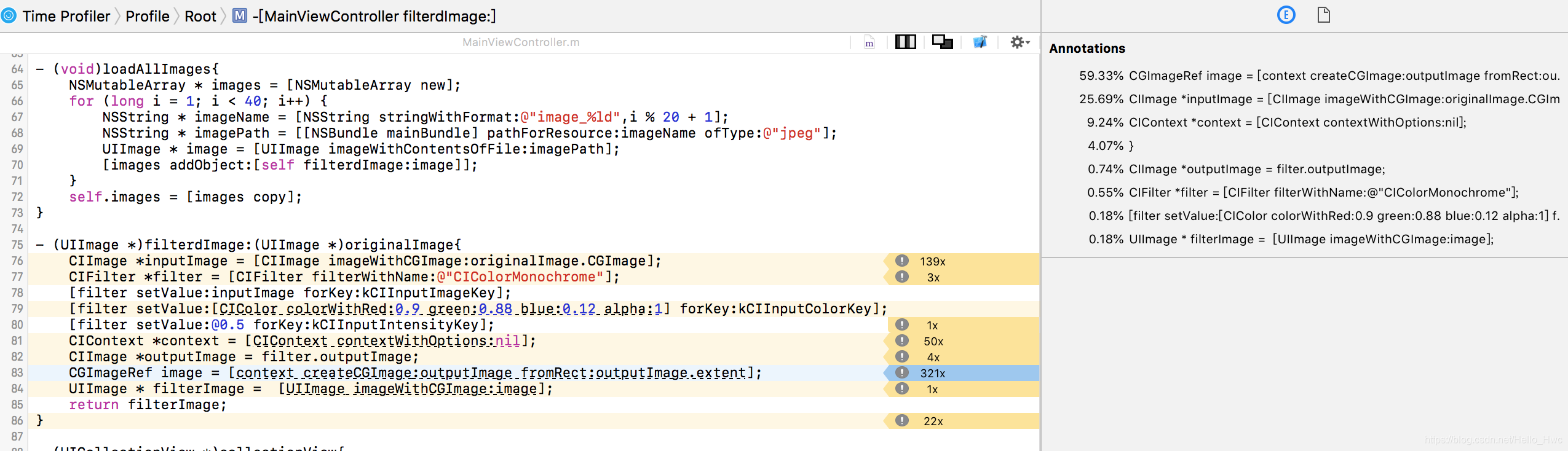Open Time Profiler breadcrumb item
This screenshot has width=1568, height=451.
coord(66,16)
